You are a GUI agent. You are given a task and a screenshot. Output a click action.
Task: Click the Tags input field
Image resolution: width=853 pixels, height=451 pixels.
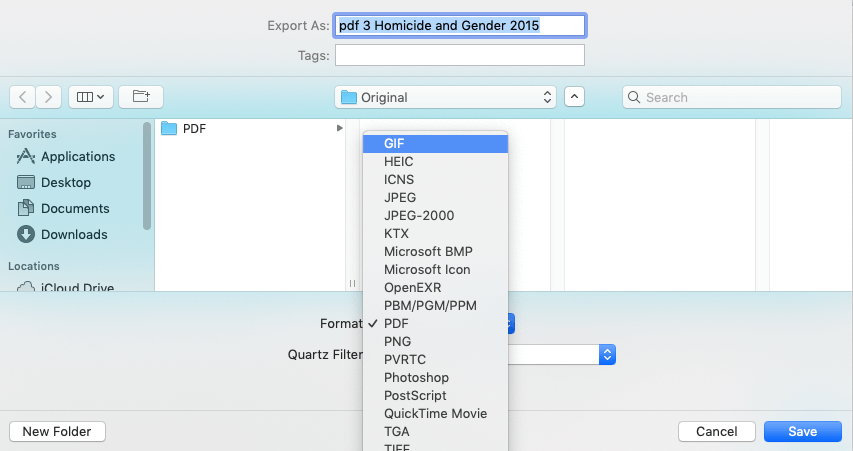(460, 55)
